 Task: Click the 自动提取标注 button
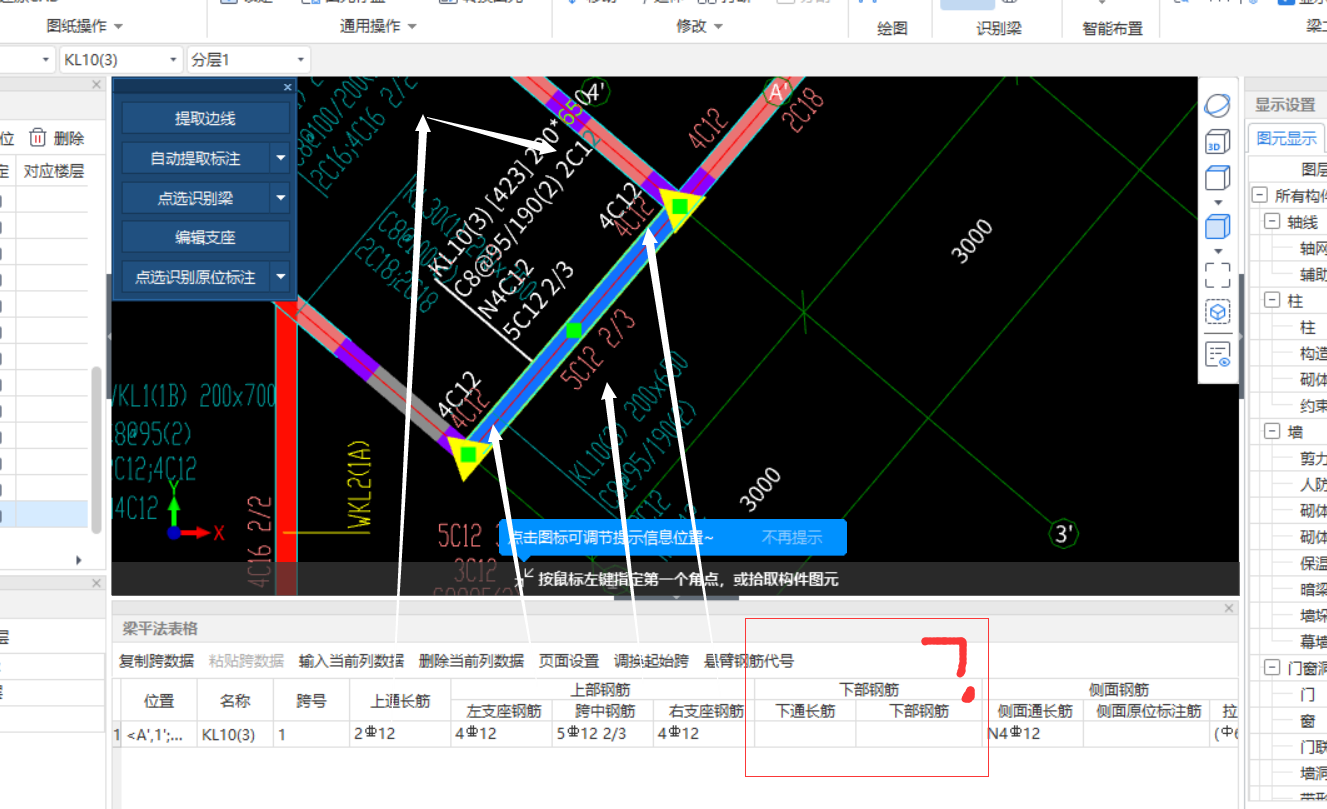click(x=196, y=158)
